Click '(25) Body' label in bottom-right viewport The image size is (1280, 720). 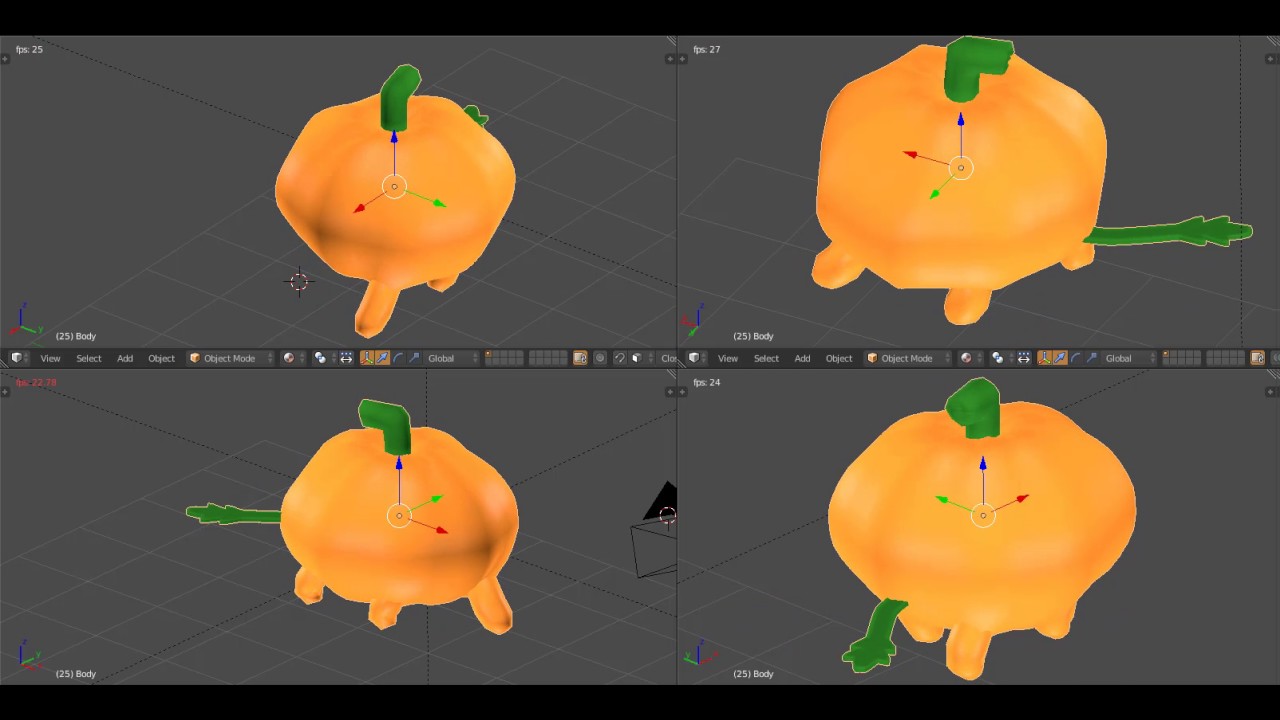(754, 674)
